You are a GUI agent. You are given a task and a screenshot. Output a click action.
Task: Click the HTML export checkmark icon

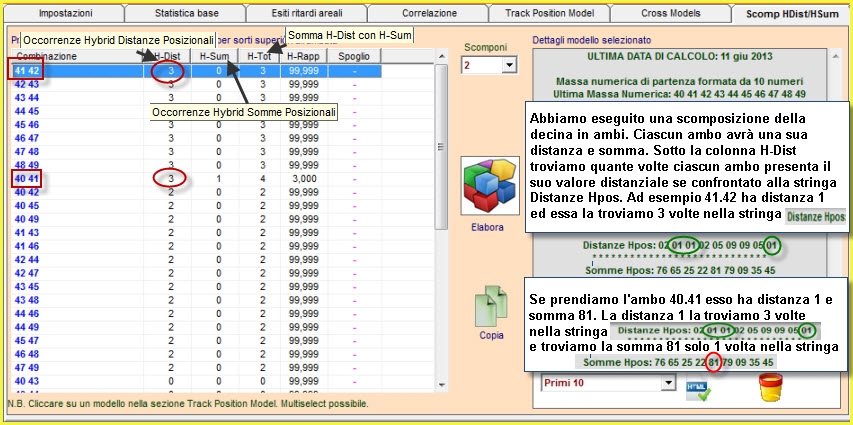pos(697,388)
